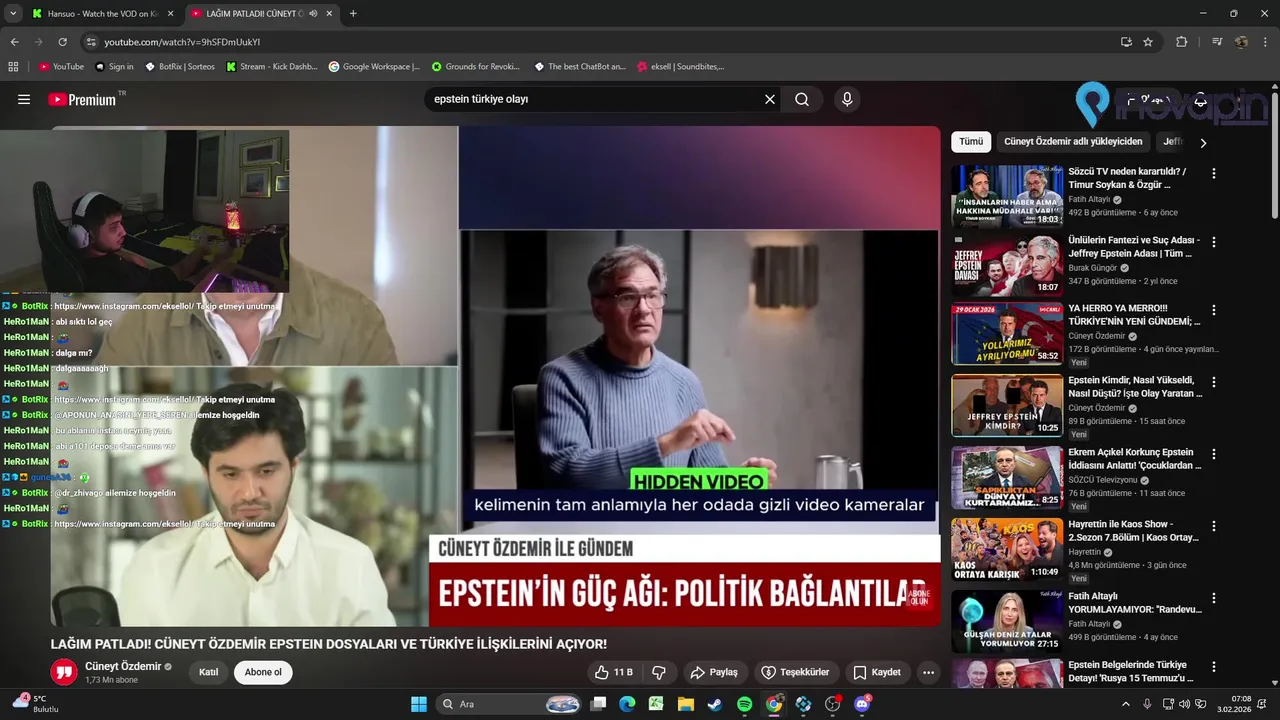Click the video player area
Screen dimensions: 1280x720
click(495, 376)
